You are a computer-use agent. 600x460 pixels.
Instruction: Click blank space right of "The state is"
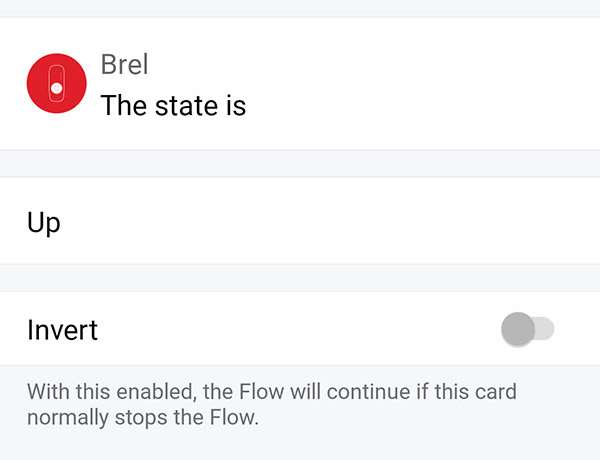(x=420, y=105)
